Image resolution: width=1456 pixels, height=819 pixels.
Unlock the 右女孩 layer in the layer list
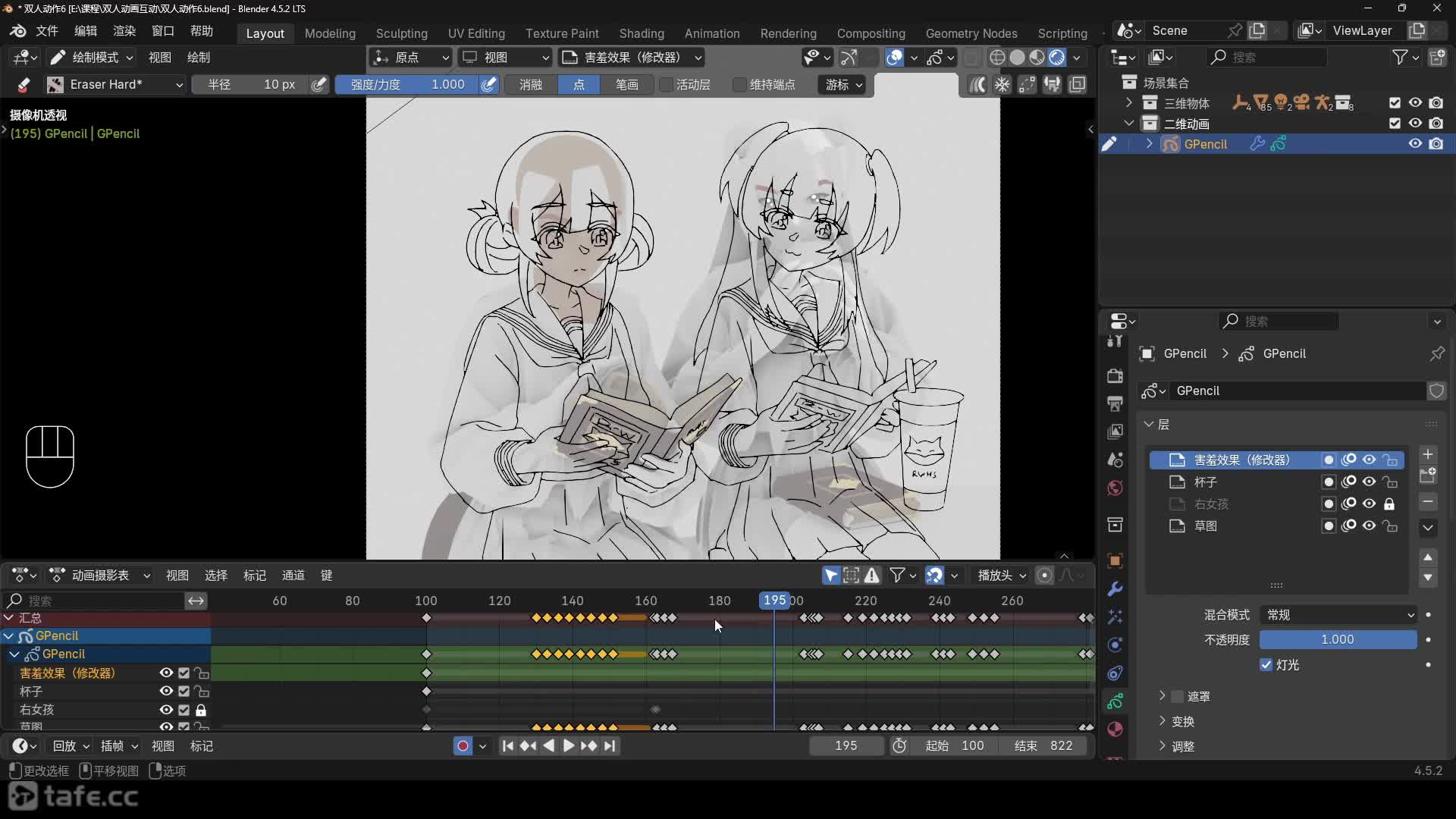click(x=1389, y=504)
